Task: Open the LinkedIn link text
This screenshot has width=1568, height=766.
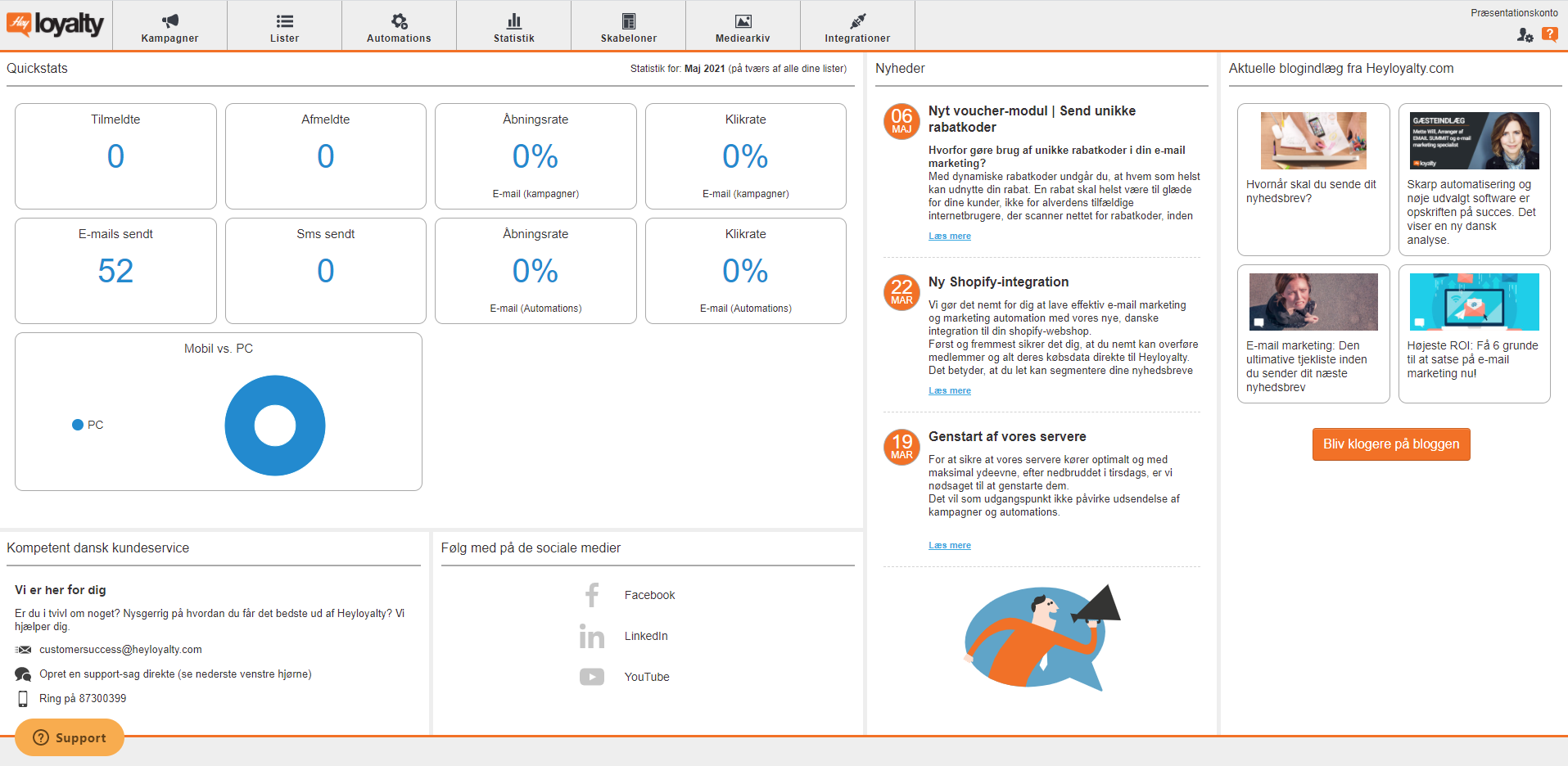Action: pos(646,636)
